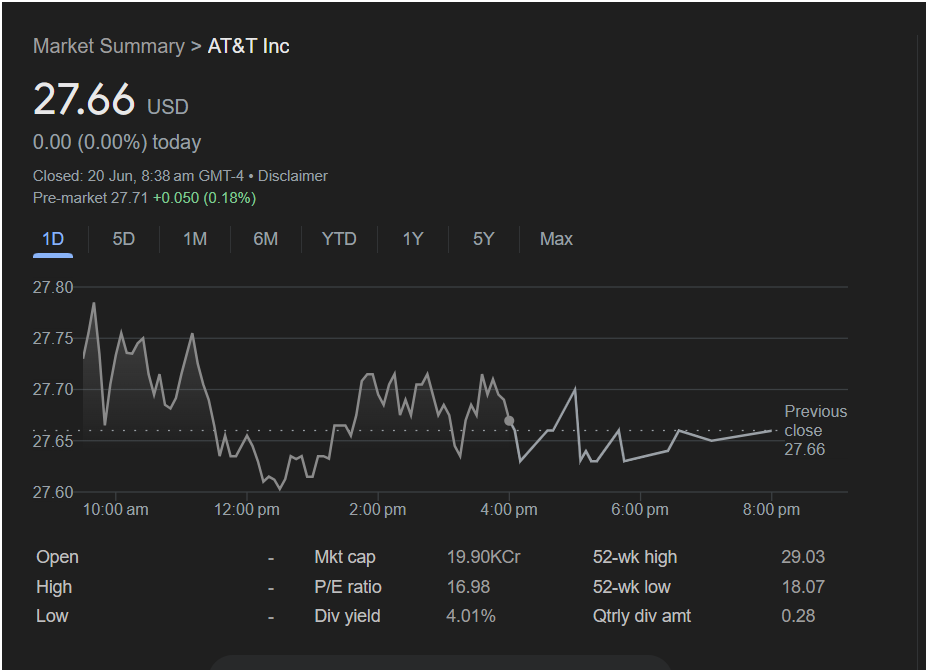The height and width of the screenshot is (672, 928).
Task: Switch to the 5D chart tab
Action: click(124, 239)
